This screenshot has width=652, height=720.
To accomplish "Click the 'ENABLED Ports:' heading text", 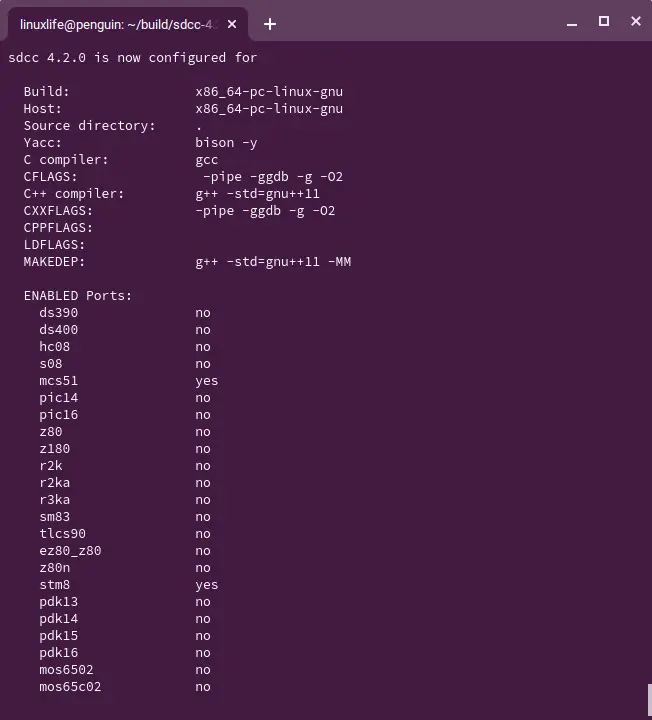I will (x=78, y=296).
